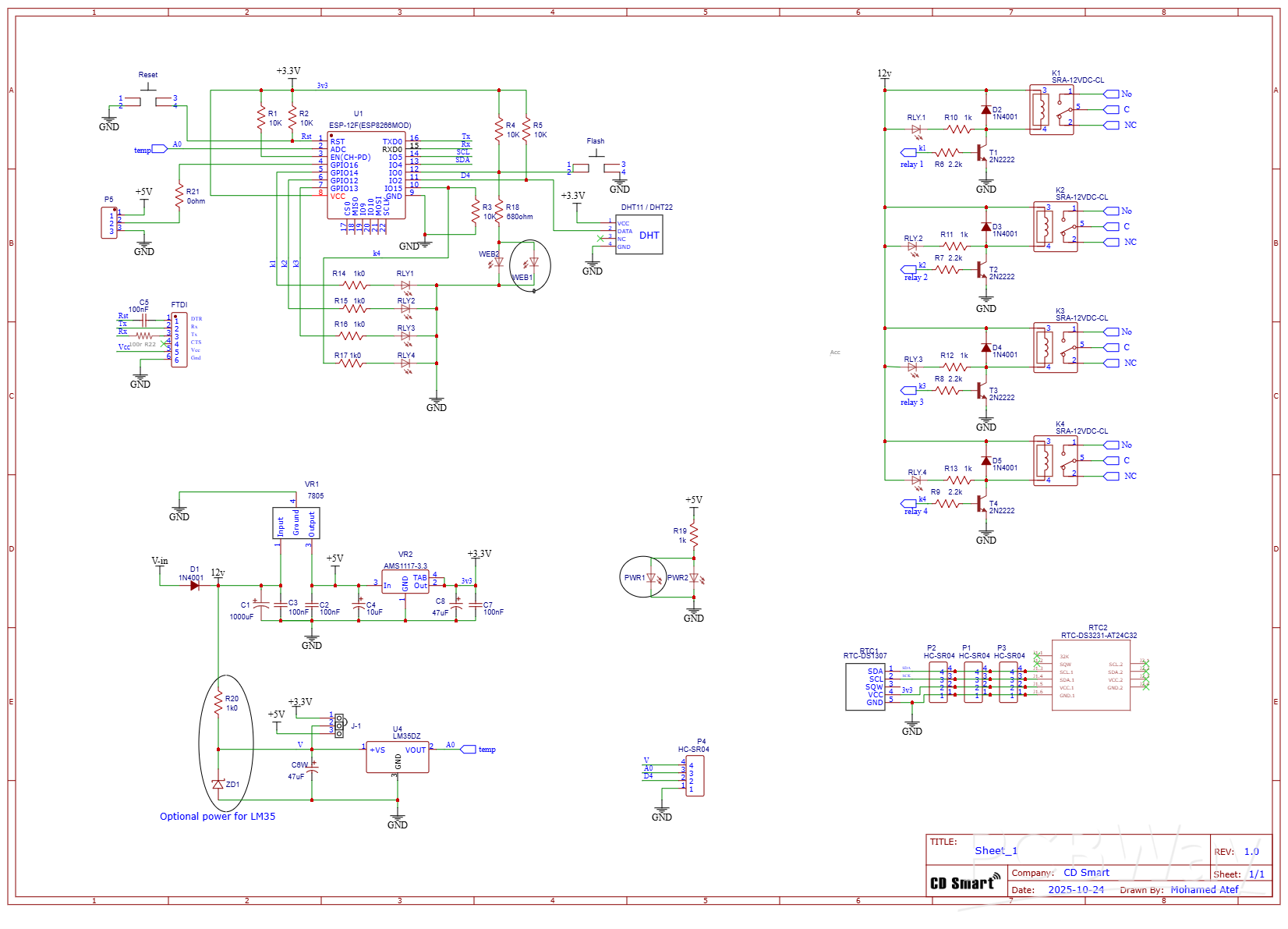1288x929 pixels.
Task: Click the CD Smart logo in title block
Action: click(964, 882)
